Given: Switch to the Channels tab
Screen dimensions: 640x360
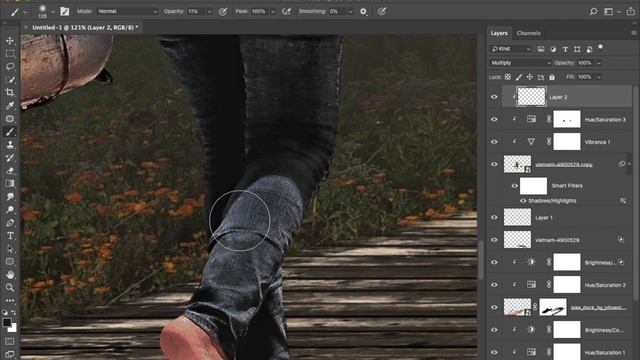Looking at the screenshot, I should pos(529,33).
